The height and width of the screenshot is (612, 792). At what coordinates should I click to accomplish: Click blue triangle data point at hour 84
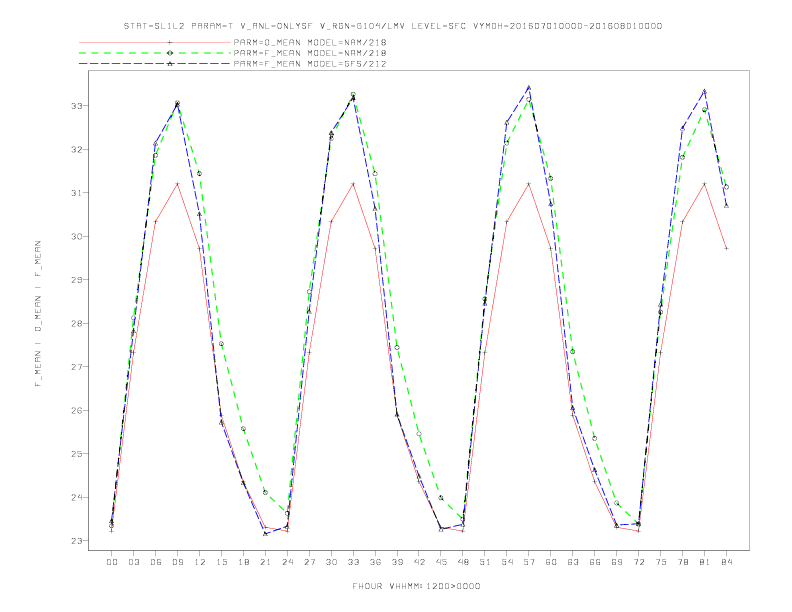726,206
